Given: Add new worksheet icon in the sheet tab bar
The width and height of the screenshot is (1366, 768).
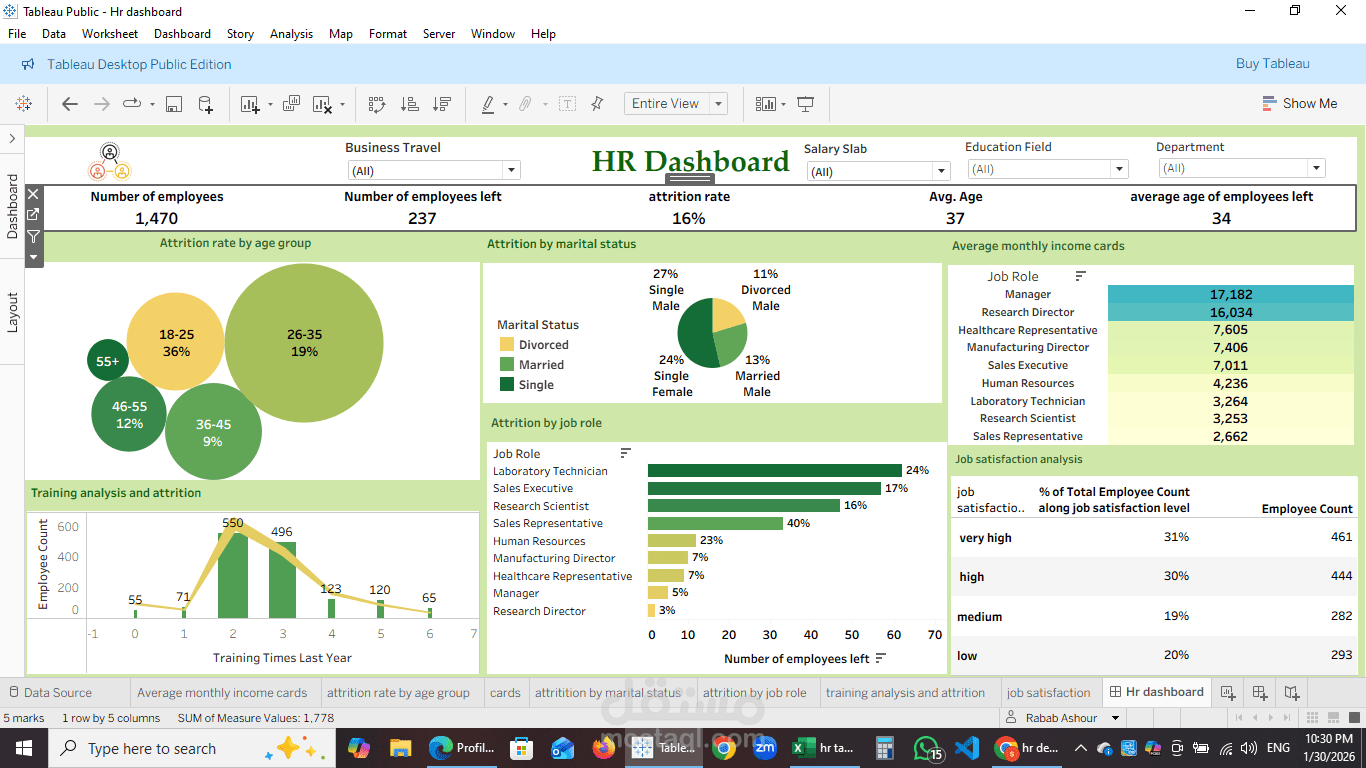Looking at the screenshot, I should coord(1228,692).
